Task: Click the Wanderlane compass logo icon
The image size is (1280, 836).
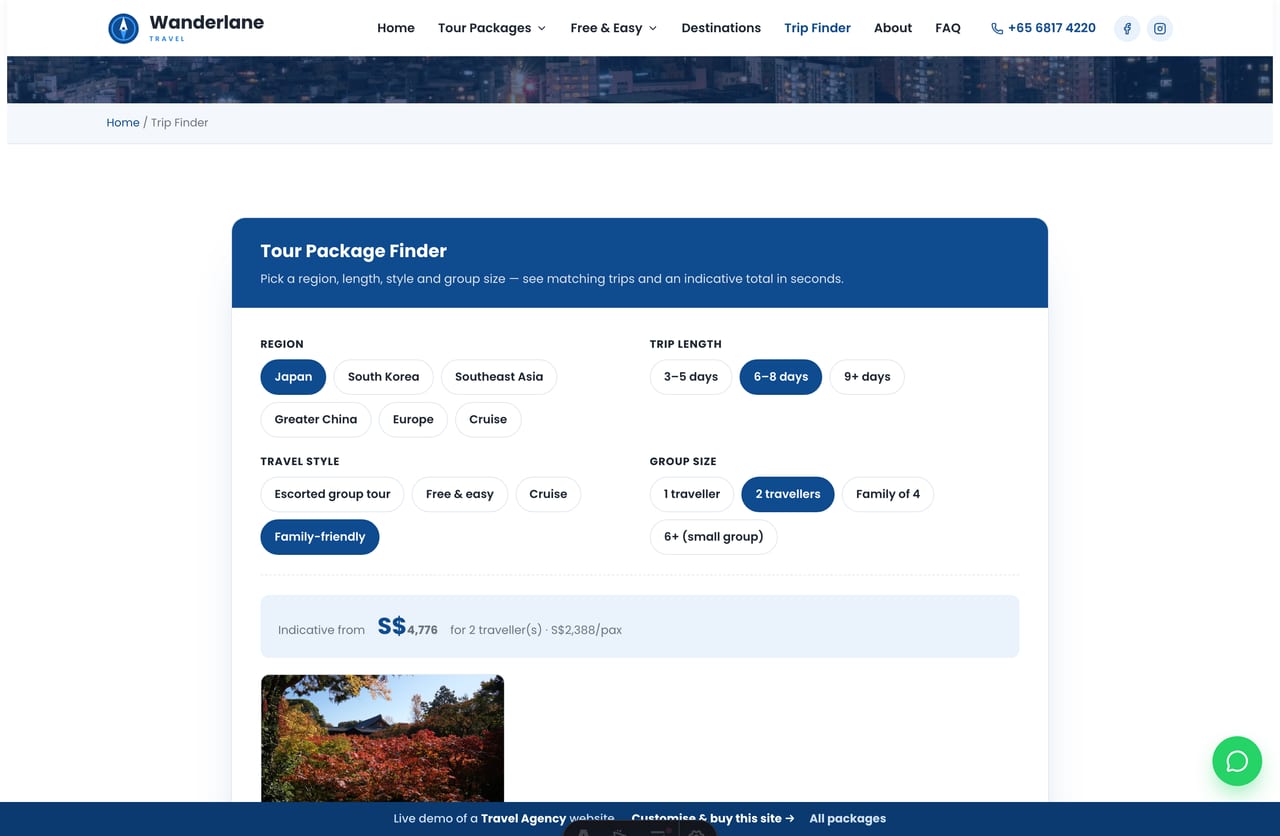Action: (123, 28)
